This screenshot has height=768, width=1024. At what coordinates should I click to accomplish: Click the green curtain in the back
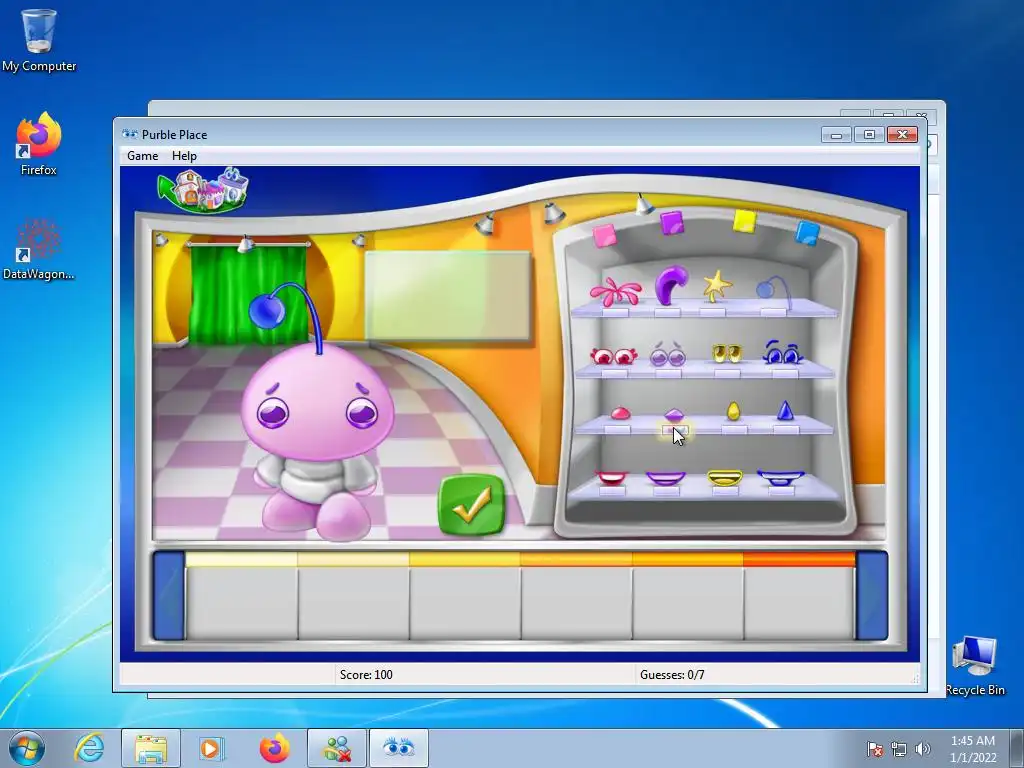(248, 294)
